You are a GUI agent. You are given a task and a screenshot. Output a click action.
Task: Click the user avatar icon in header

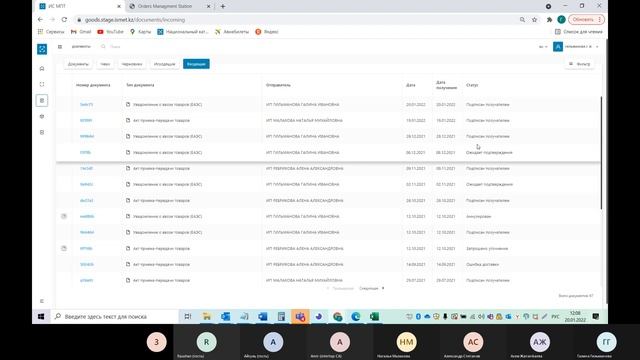click(558, 47)
